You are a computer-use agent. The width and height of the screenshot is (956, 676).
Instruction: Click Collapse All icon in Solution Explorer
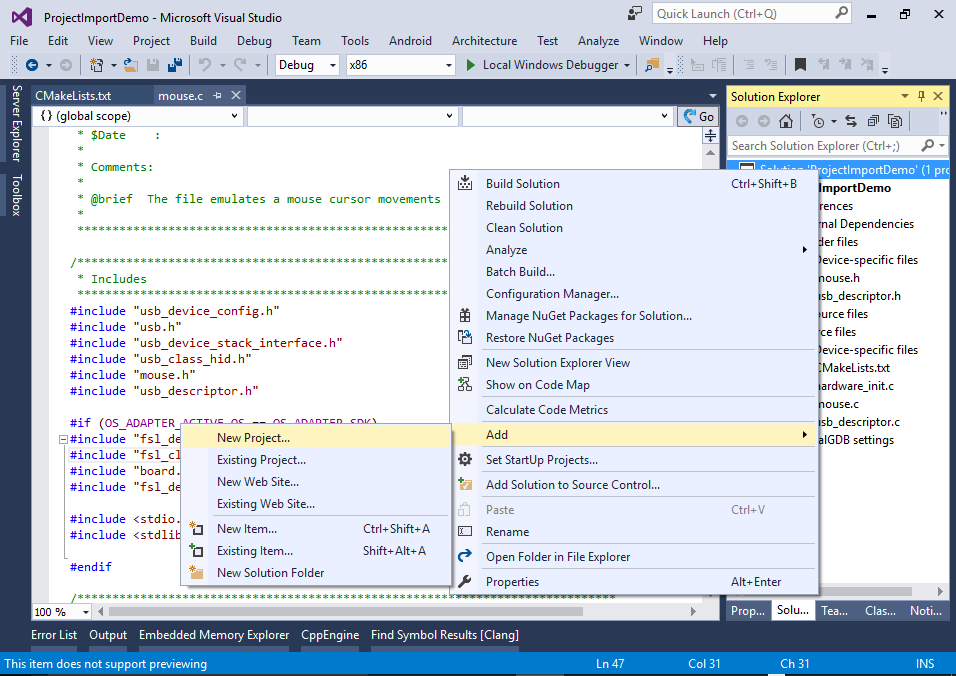coord(873,121)
